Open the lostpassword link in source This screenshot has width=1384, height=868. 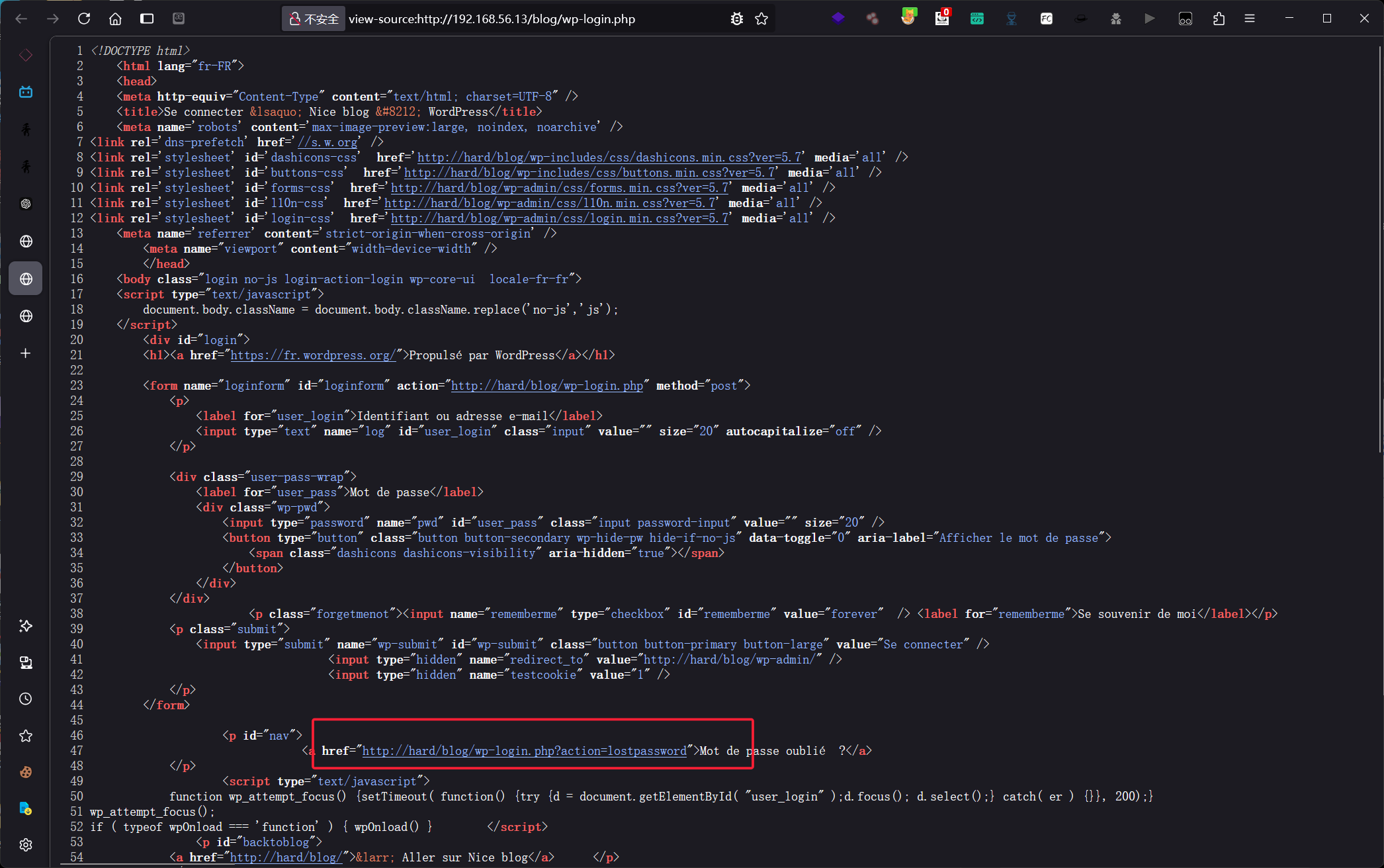(x=524, y=751)
